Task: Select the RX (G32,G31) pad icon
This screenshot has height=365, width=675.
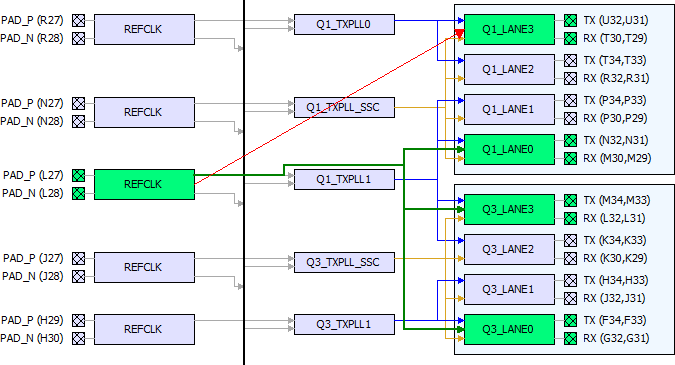Action: point(570,338)
